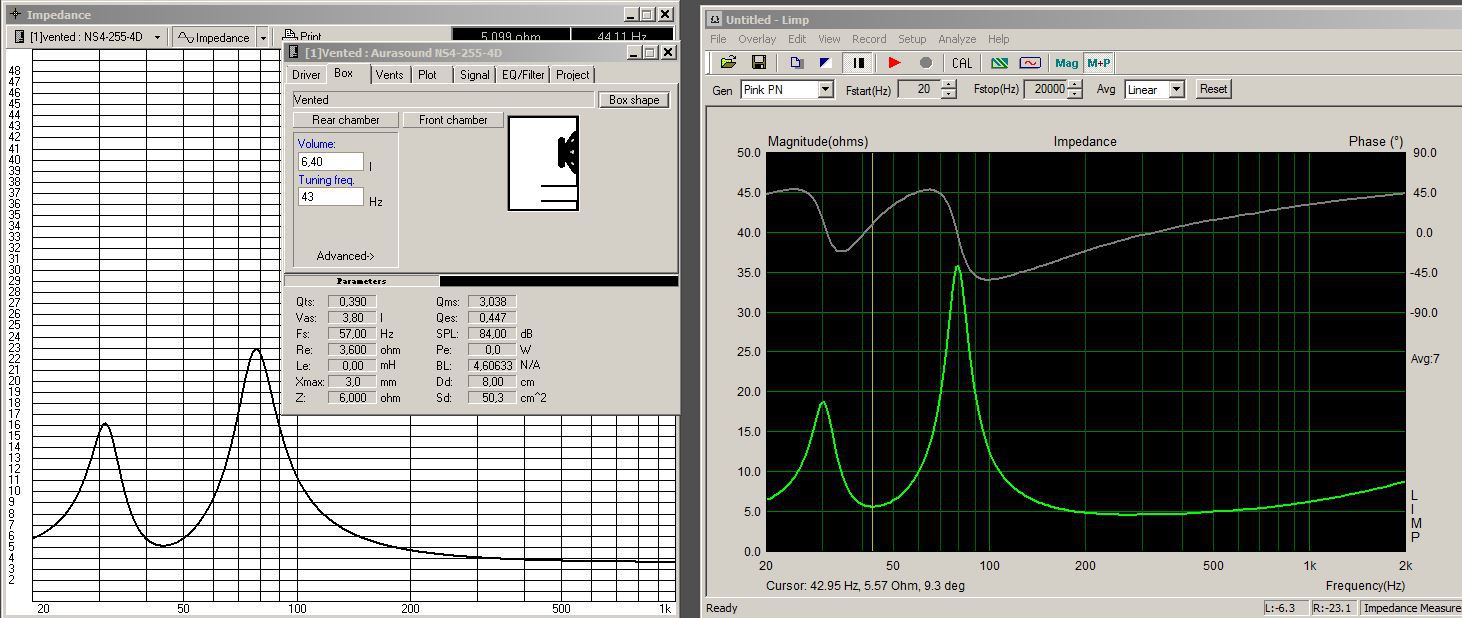Click the Tuning freq. input field
This screenshot has width=1462, height=618.
pyautogui.click(x=330, y=197)
